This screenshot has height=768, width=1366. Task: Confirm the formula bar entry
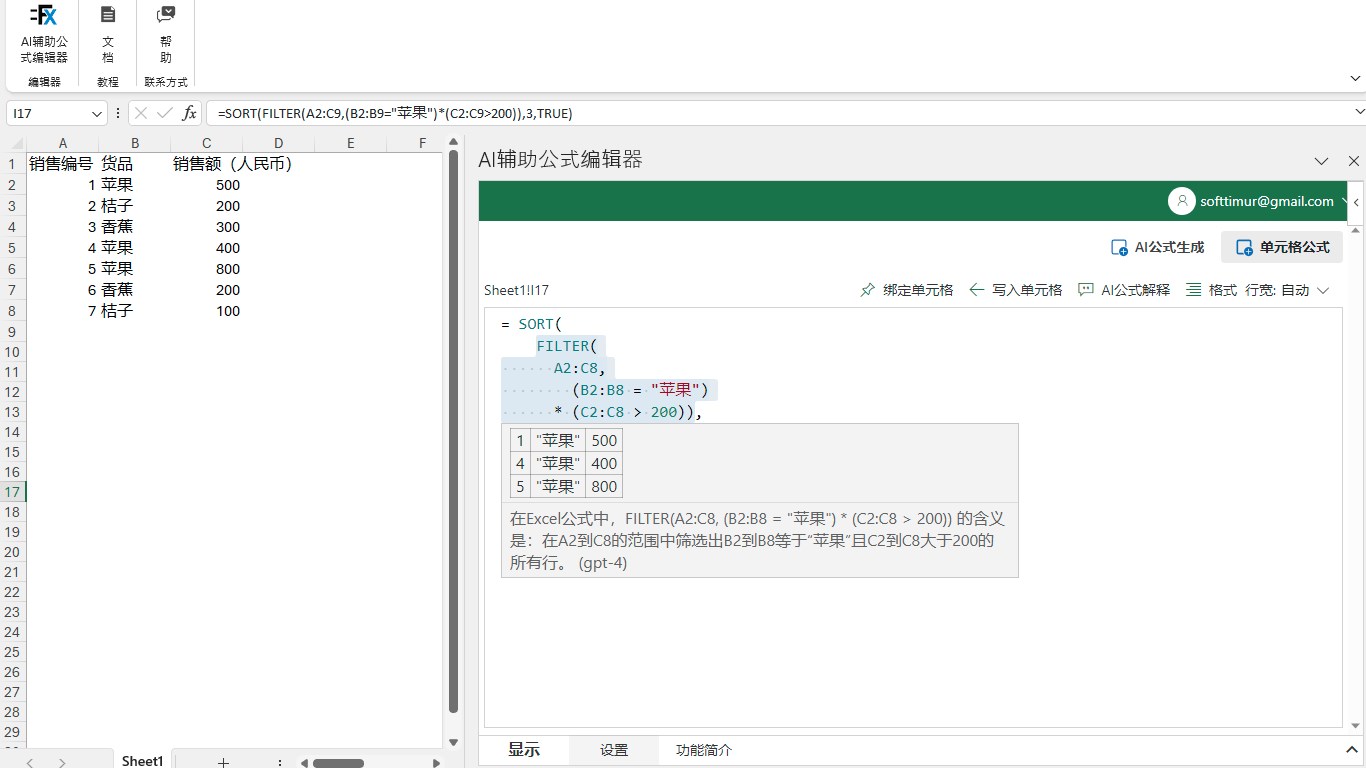click(x=165, y=114)
